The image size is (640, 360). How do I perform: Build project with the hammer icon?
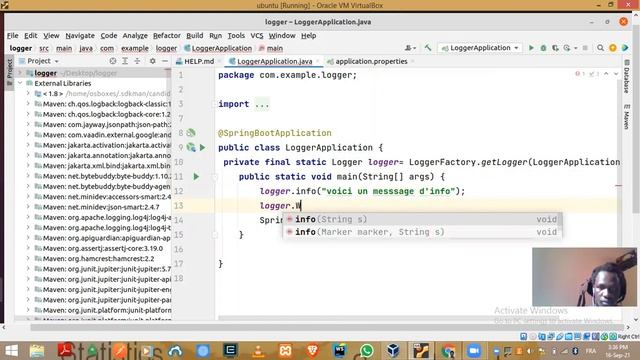coord(427,48)
